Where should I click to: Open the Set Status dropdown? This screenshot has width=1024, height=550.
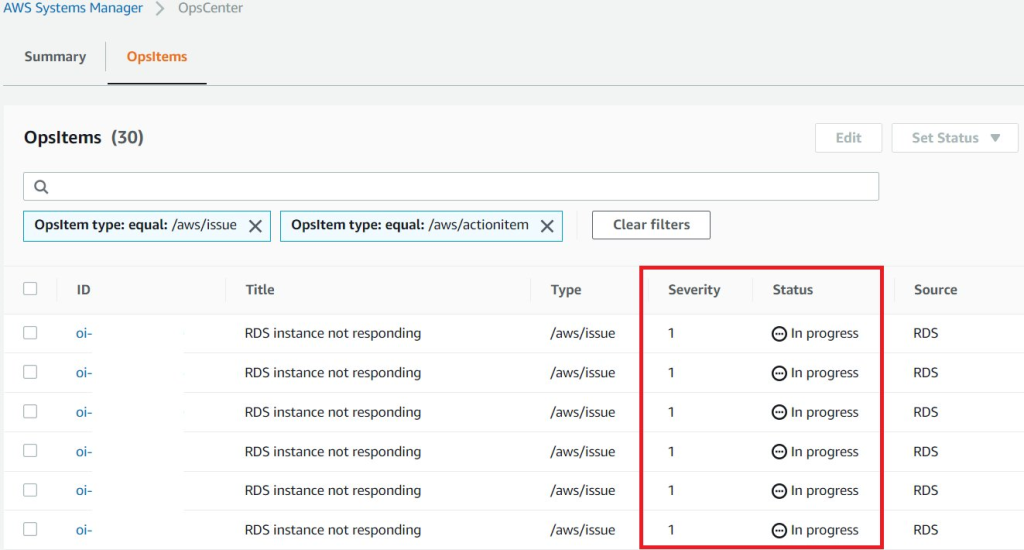click(x=955, y=138)
